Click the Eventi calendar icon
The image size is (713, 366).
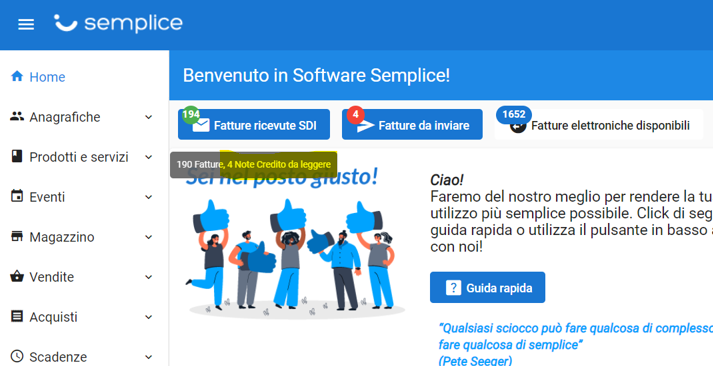[17, 196]
